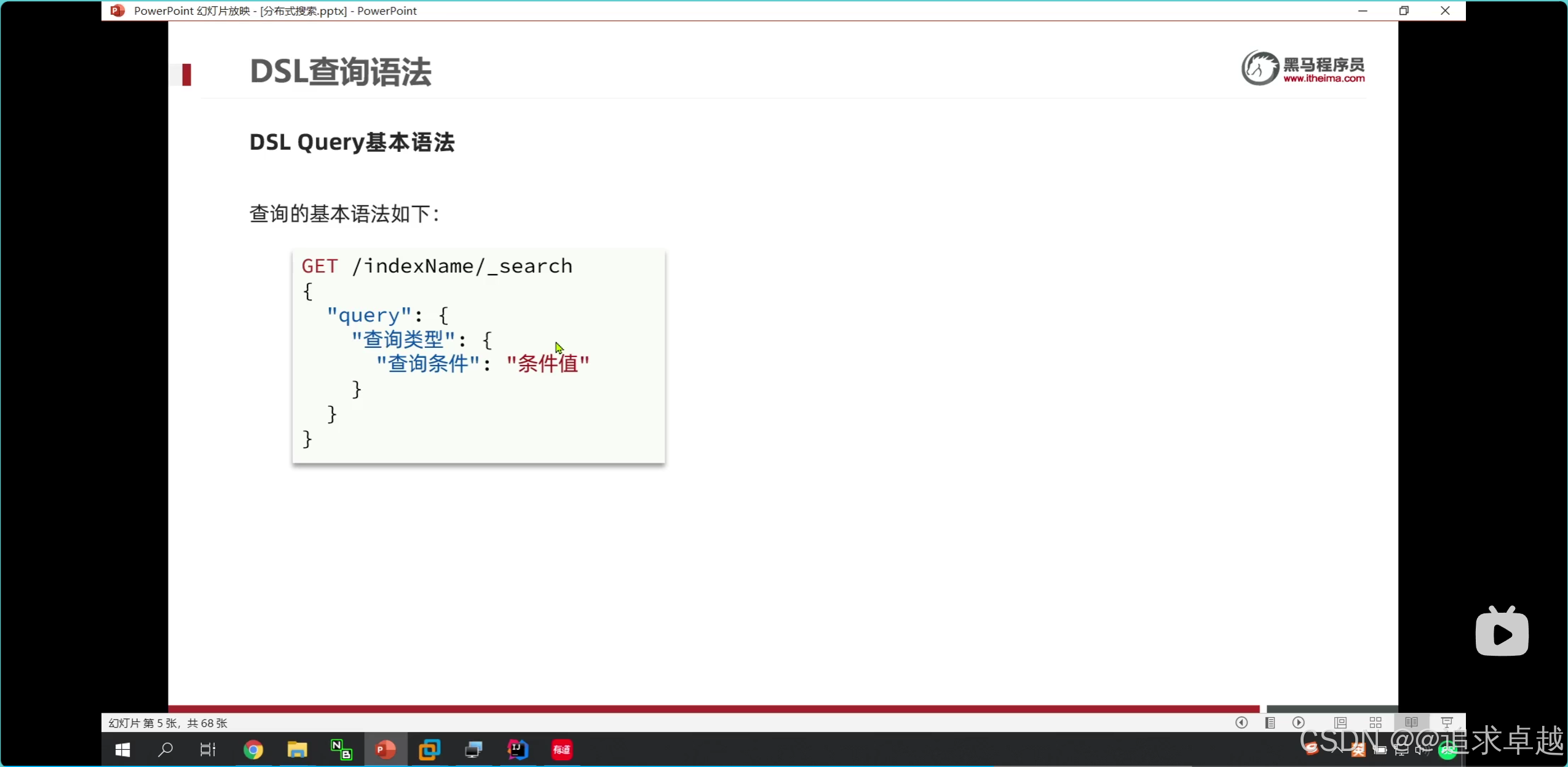Launch Youdao app in taskbar
This screenshot has width=1568, height=767.
(x=562, y=750)
